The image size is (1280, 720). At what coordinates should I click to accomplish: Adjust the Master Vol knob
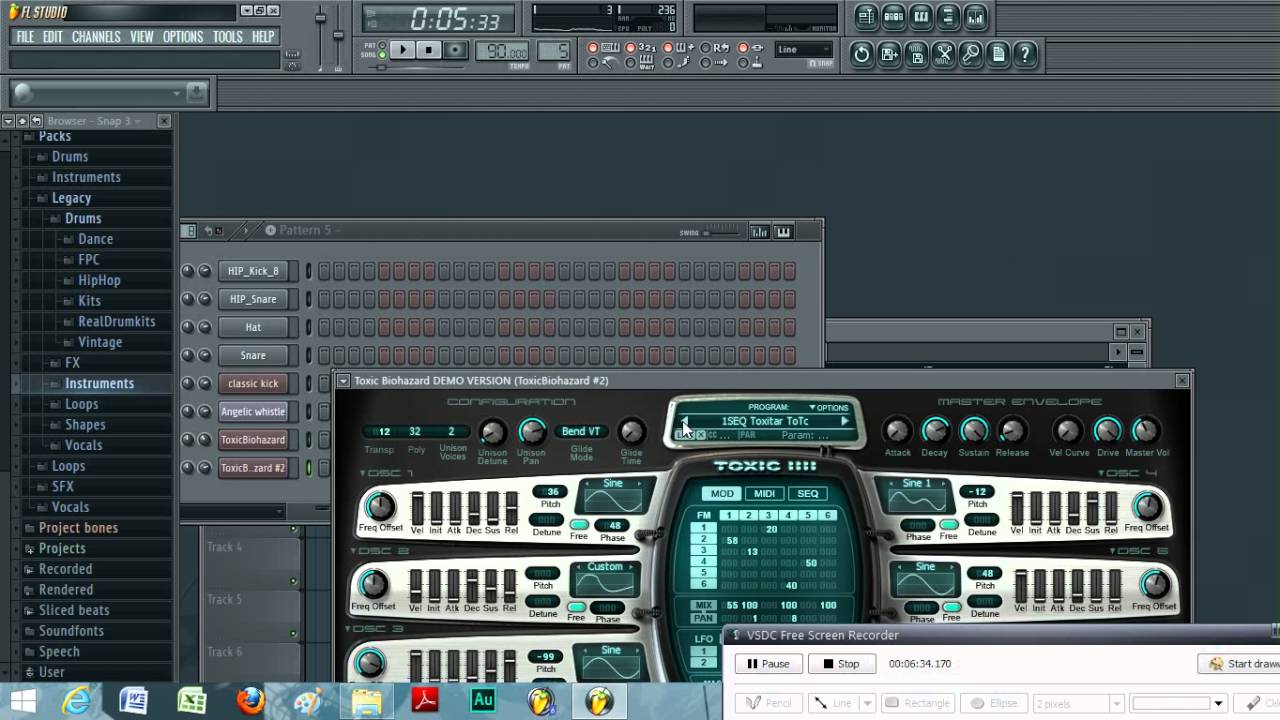click(1145, 430)
